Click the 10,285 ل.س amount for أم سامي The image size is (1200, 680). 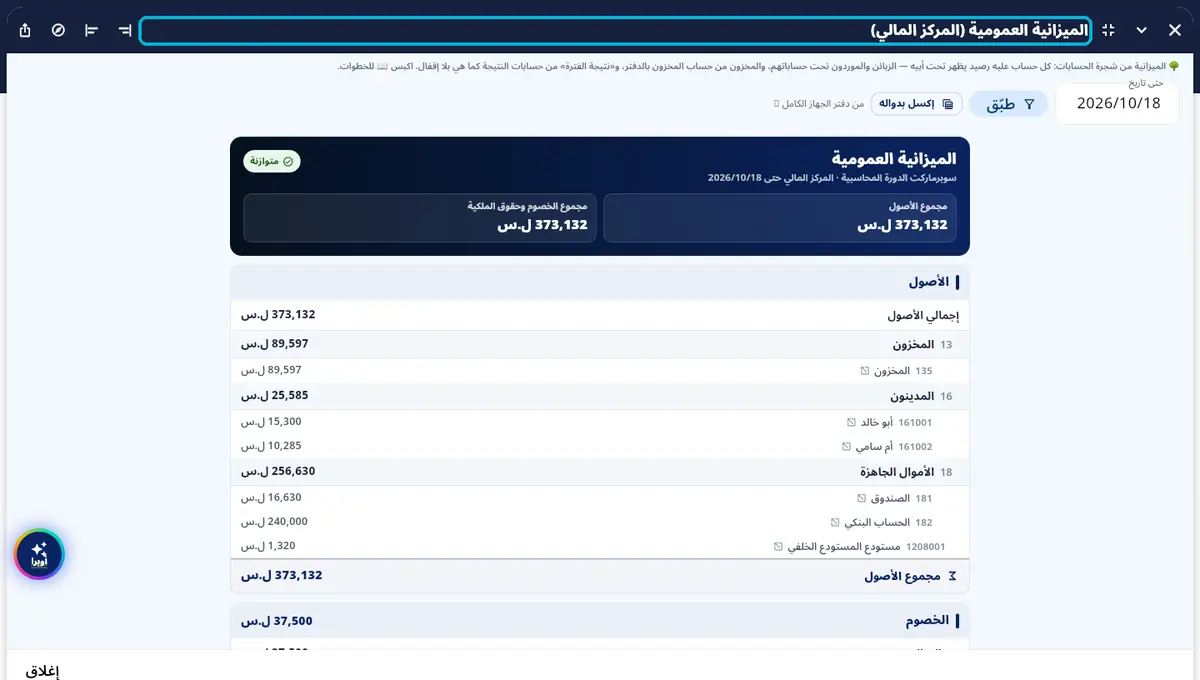(x=271, y=446)
